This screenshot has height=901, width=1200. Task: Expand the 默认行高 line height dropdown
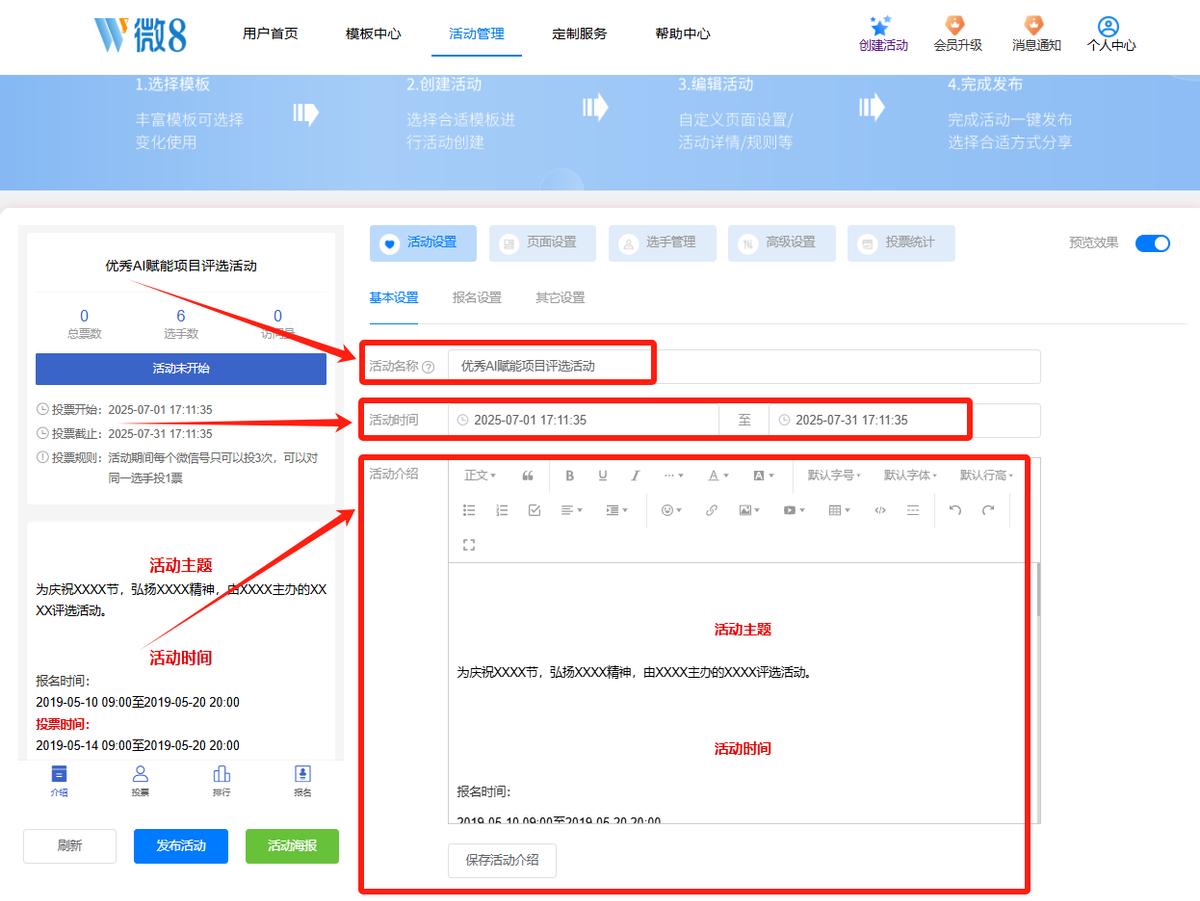pos(986,476)
